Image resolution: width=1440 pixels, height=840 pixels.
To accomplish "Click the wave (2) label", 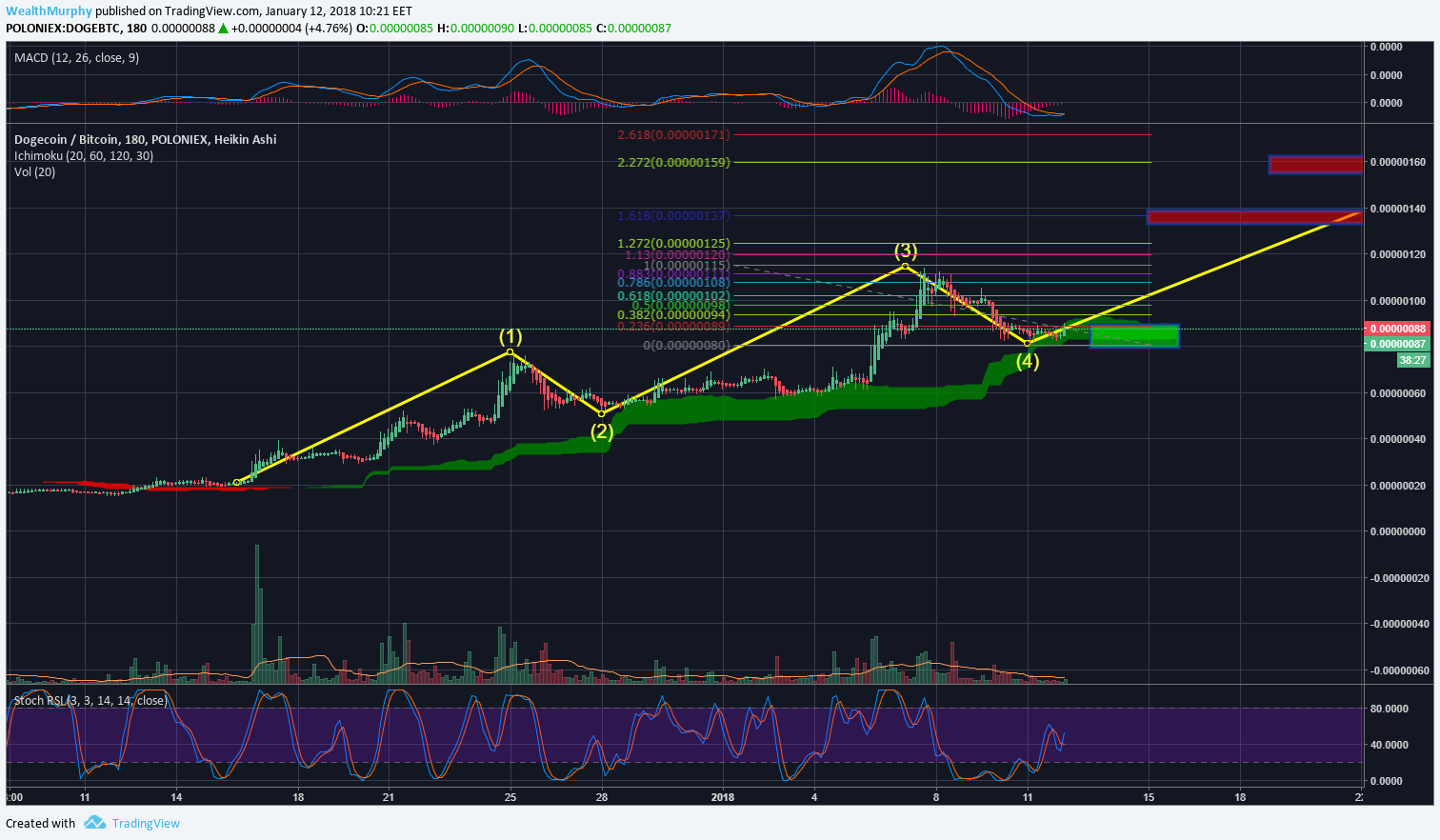I will [602, 430].
